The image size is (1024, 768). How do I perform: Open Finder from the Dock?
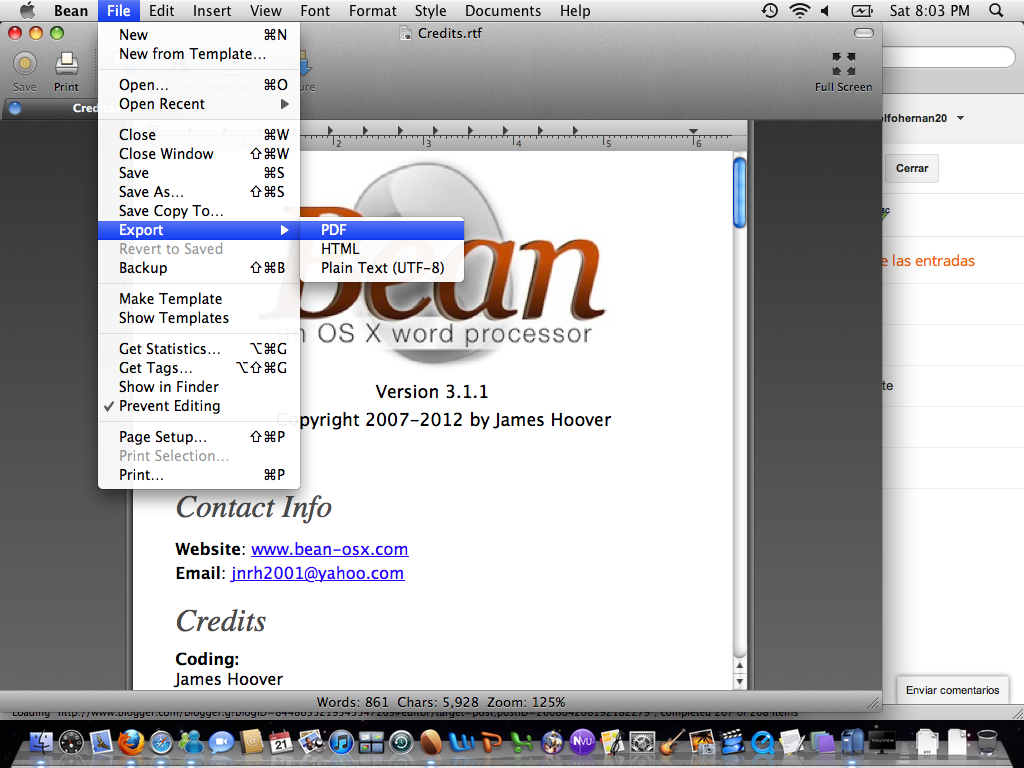41,743
